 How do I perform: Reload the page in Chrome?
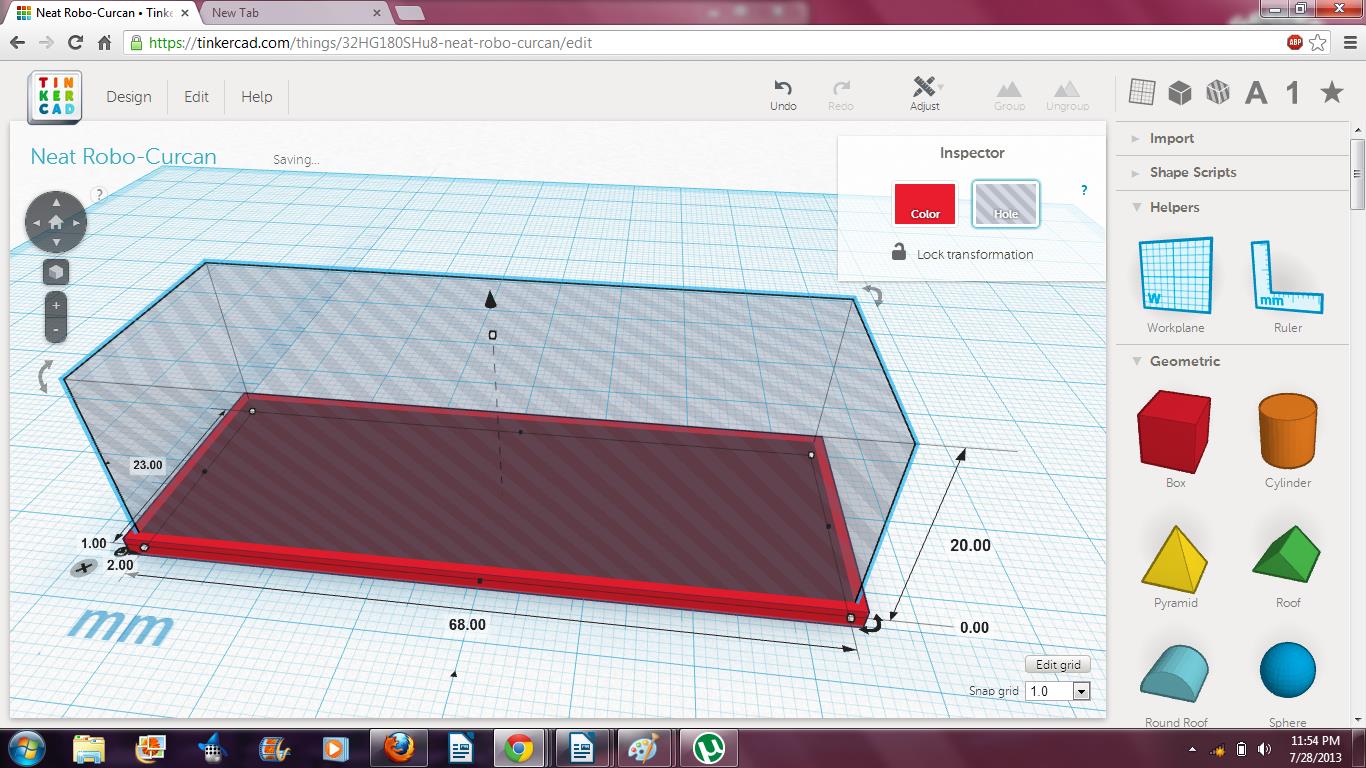[75, 43]
